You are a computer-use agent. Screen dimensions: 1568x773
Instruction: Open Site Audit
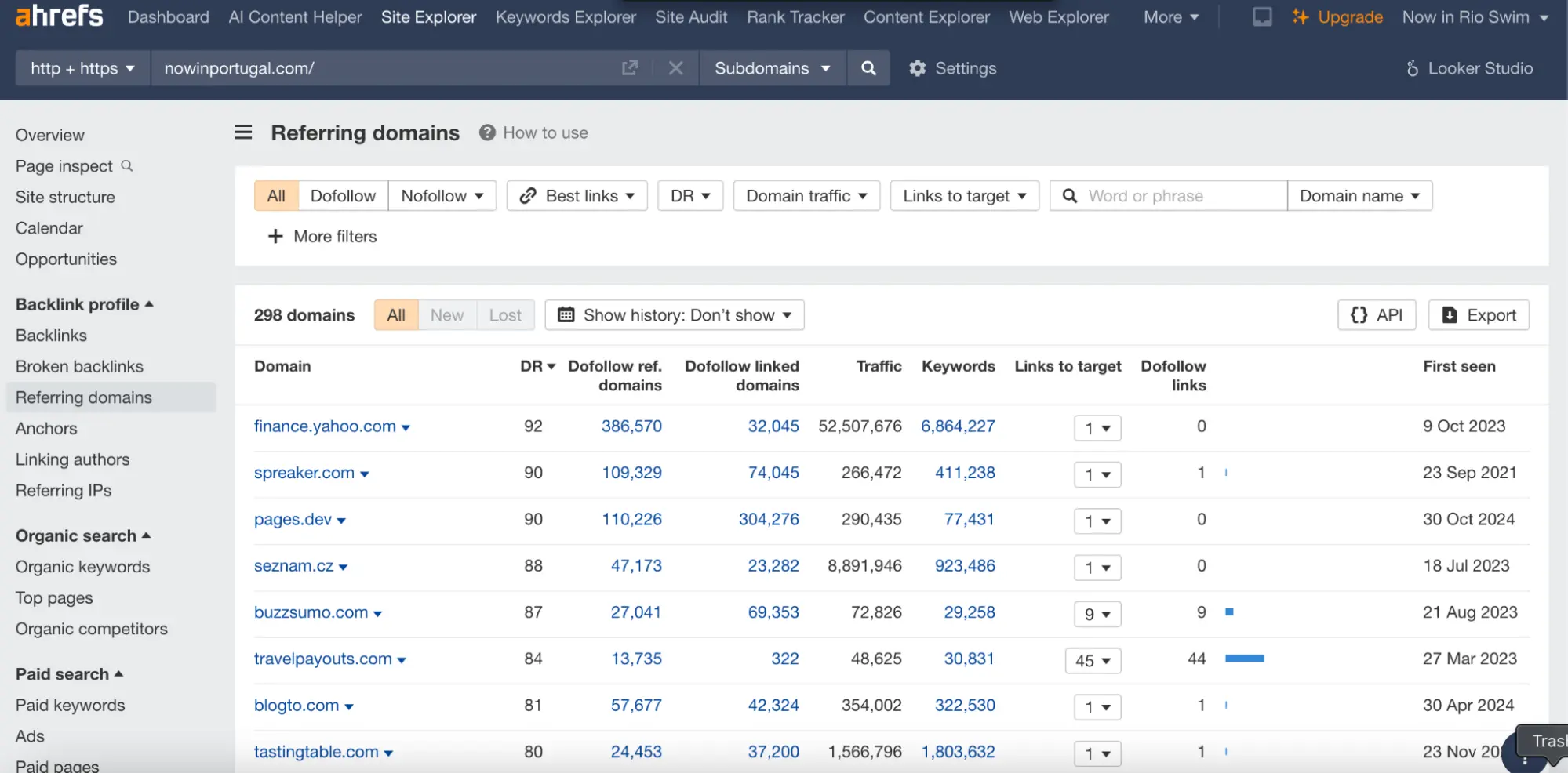click(x=691, y=16)
